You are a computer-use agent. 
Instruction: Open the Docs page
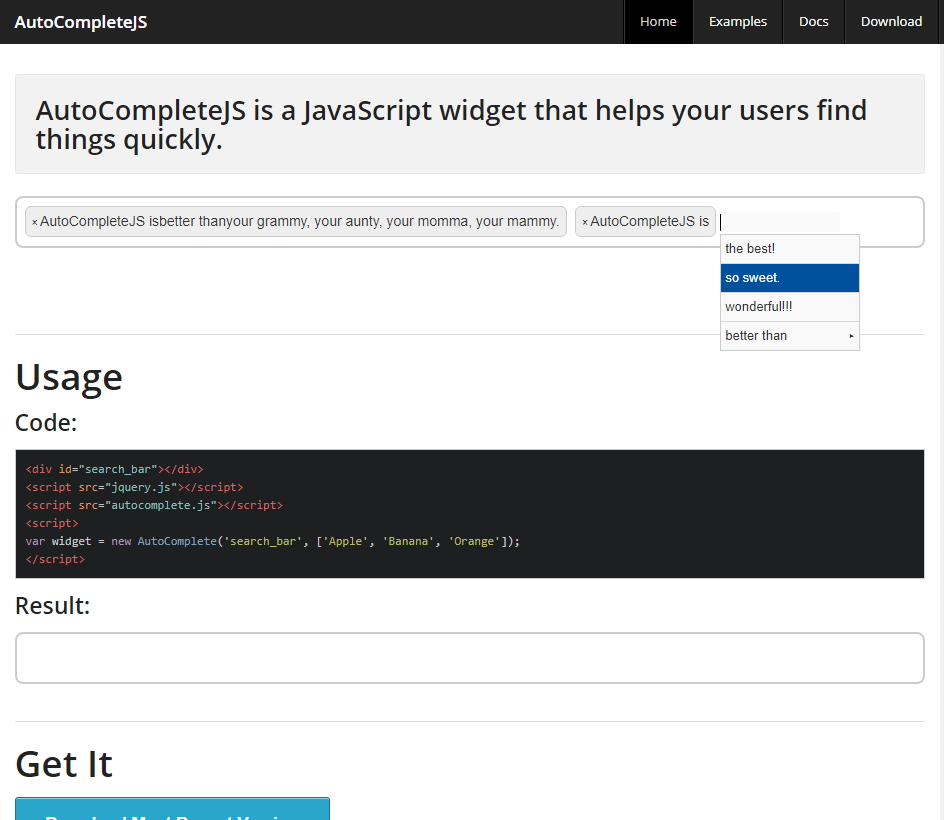pyautogui.click(x=813, y=22)
